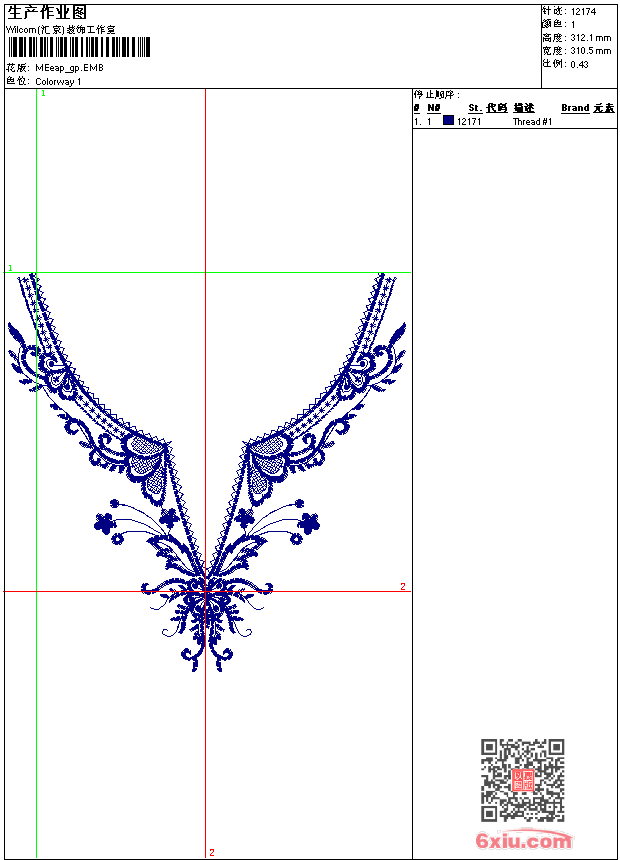Click the green marker 1 at top ruler

[43, 93]
